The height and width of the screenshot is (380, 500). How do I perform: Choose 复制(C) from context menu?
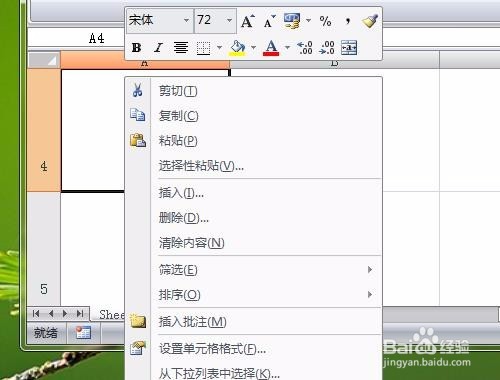253,116
